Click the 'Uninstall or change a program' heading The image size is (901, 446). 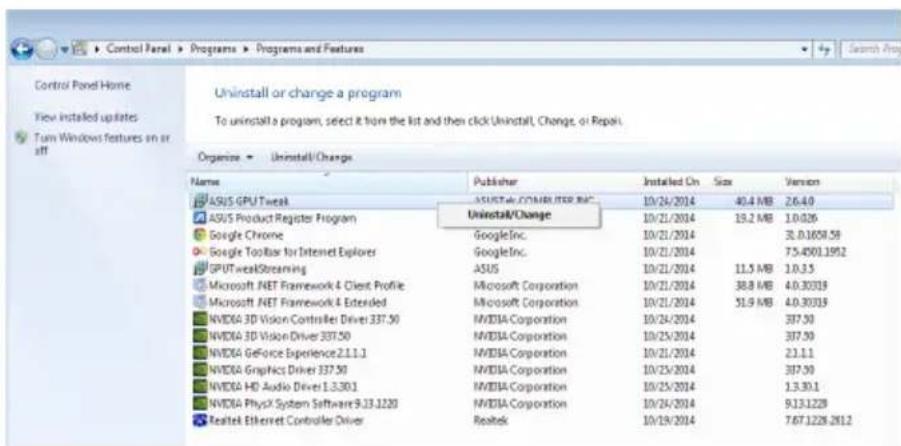coord(308,93)
